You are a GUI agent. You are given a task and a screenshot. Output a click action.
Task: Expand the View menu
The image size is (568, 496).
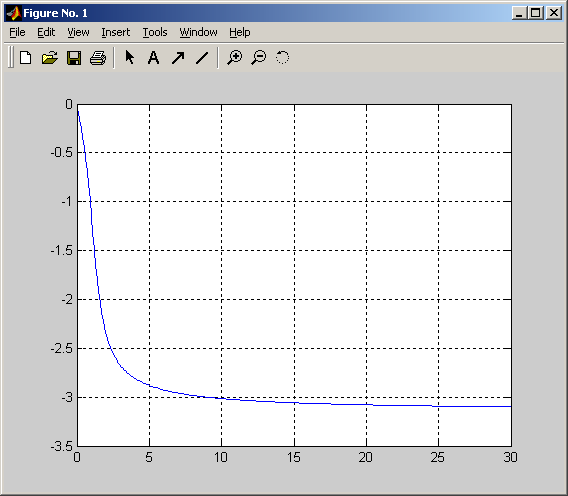78,32
